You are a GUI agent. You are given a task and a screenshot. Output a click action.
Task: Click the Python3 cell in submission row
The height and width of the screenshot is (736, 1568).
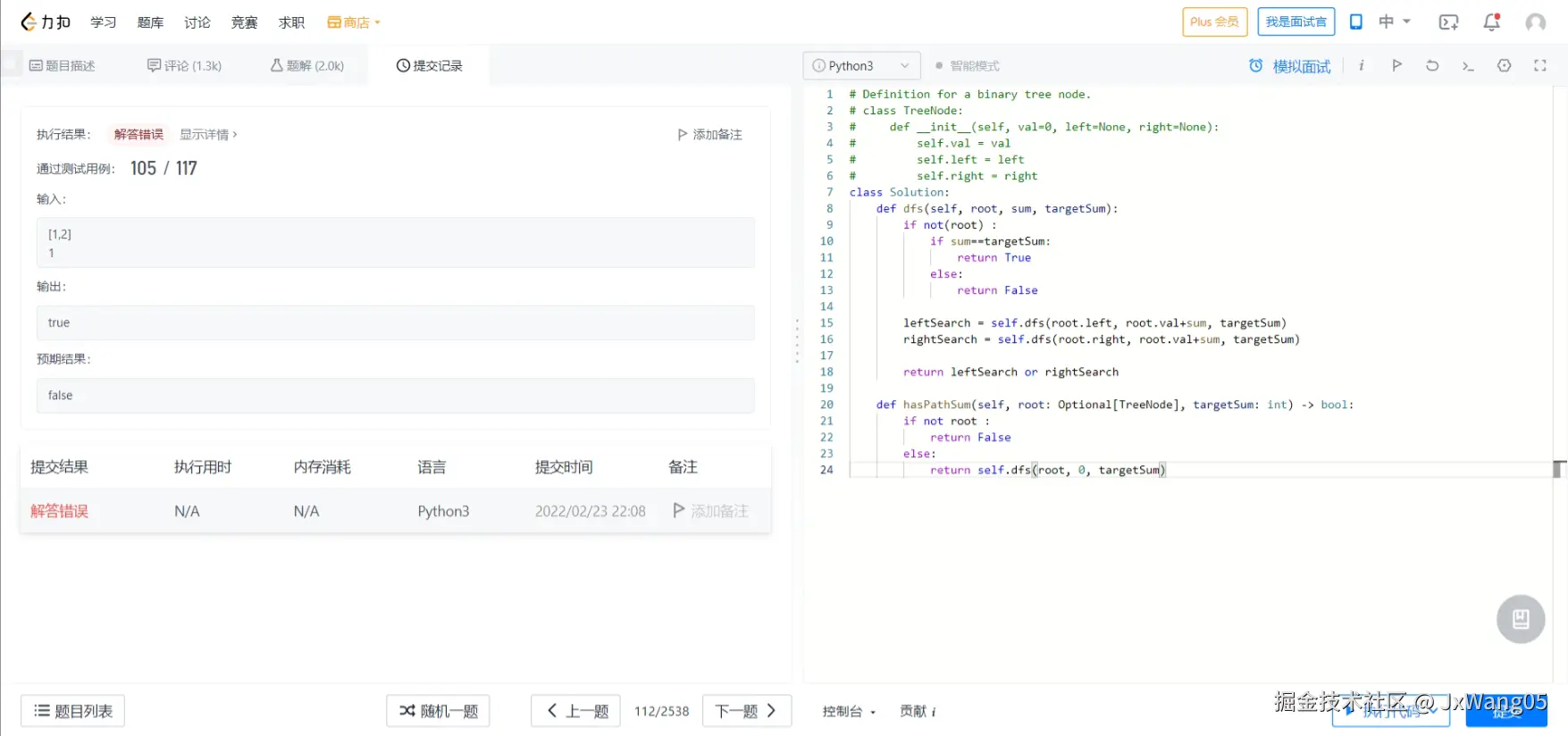pyautogui.click(x=443, y=511)
